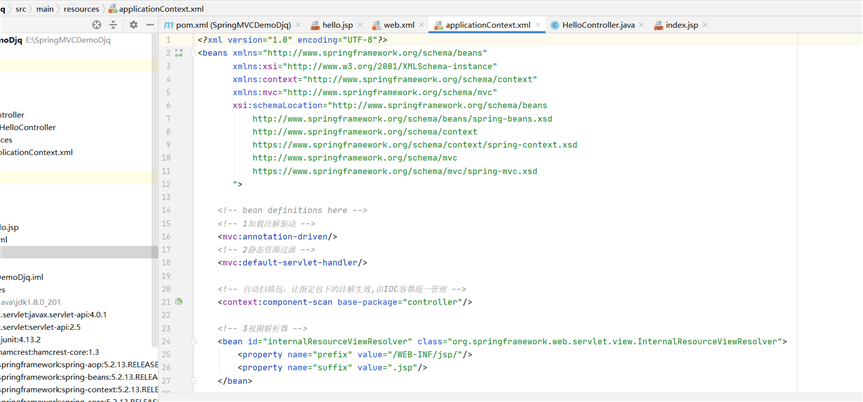Collapse the bean fold marker on line 24
The width and height of the screenshot is (863, 402).
193,341
